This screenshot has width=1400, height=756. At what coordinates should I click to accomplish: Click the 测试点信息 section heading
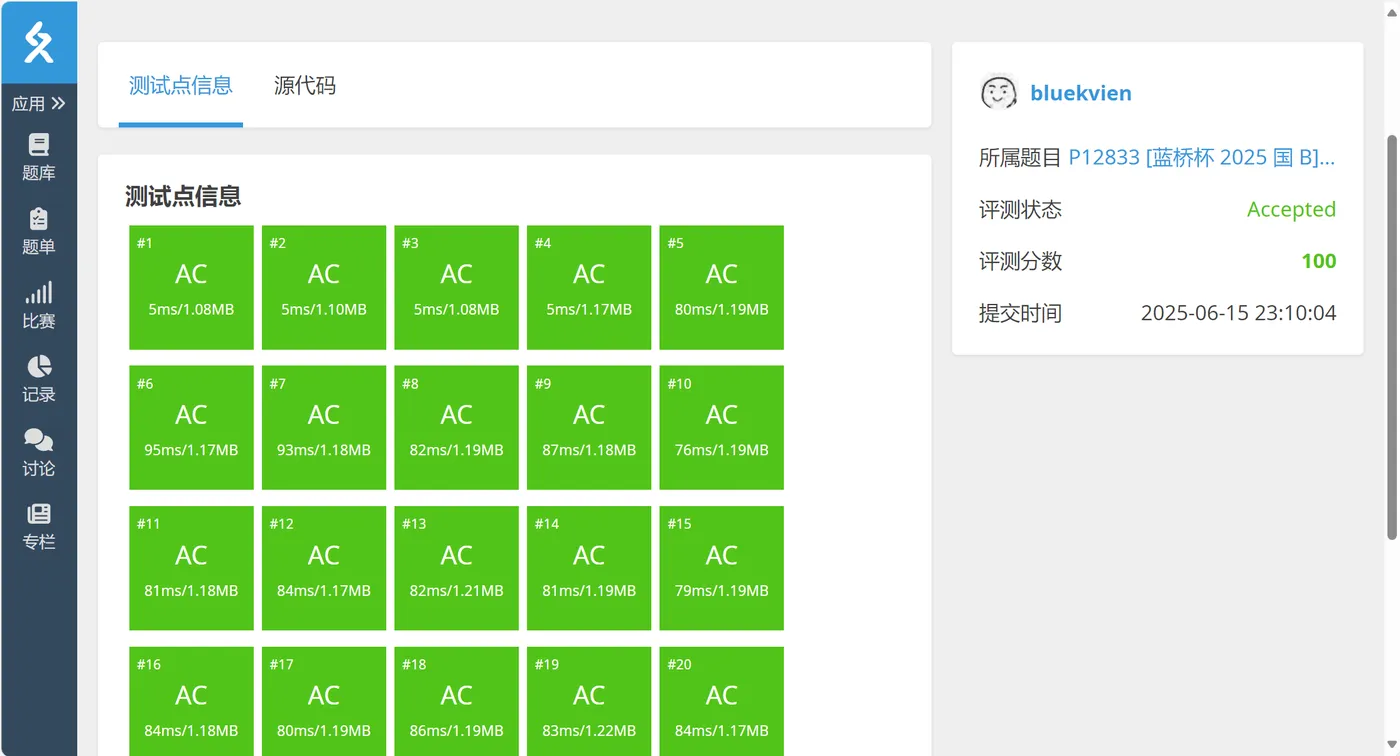[183, 196]
